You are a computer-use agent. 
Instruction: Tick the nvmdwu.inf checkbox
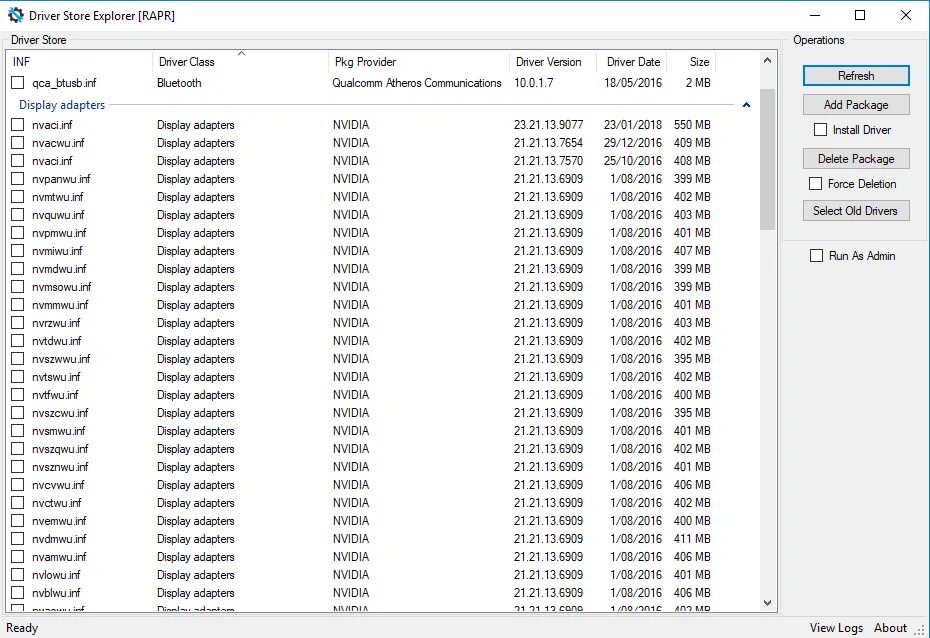(18, 269)
